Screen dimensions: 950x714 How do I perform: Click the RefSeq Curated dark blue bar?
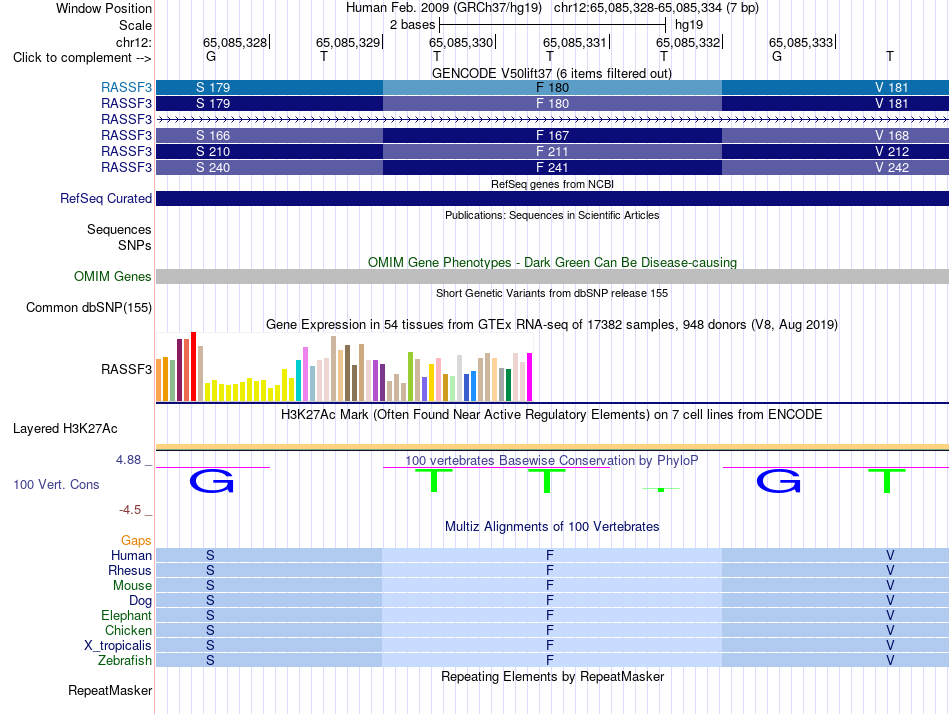[x=552, y=198]
